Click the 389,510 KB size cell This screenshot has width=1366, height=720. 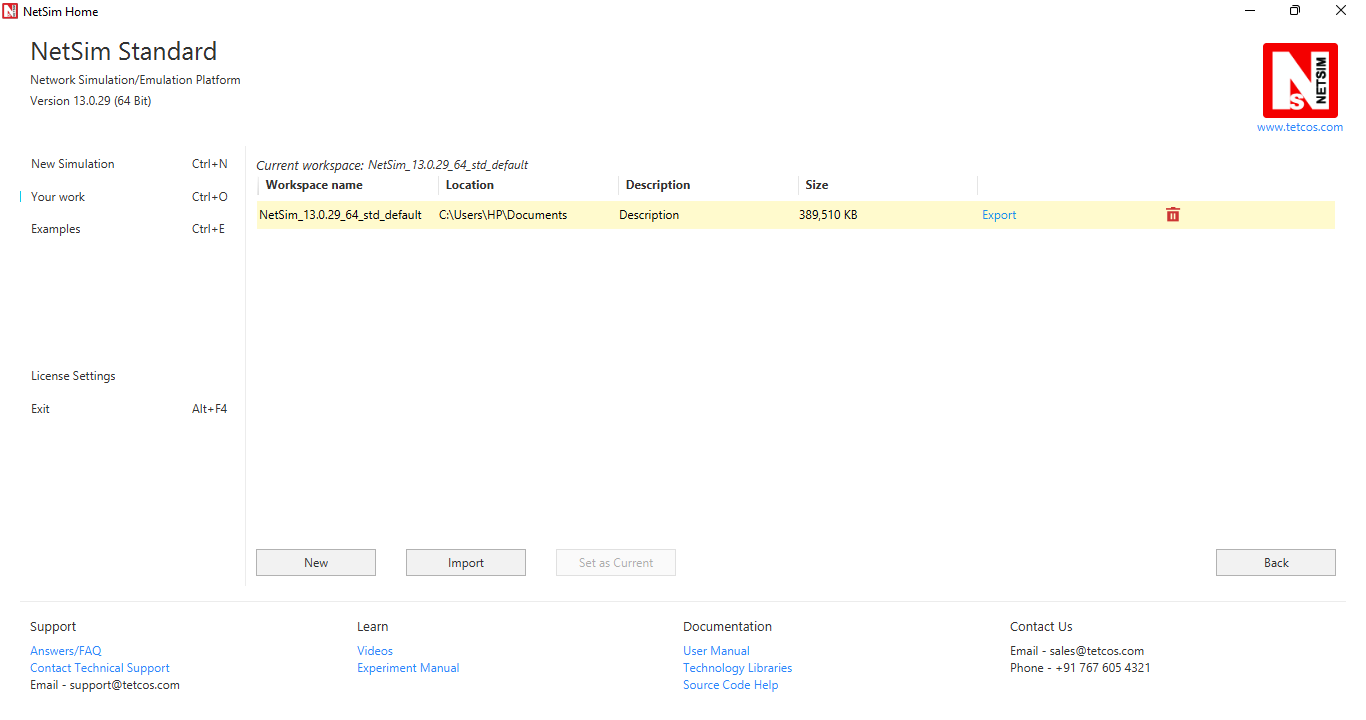[828, 215]
